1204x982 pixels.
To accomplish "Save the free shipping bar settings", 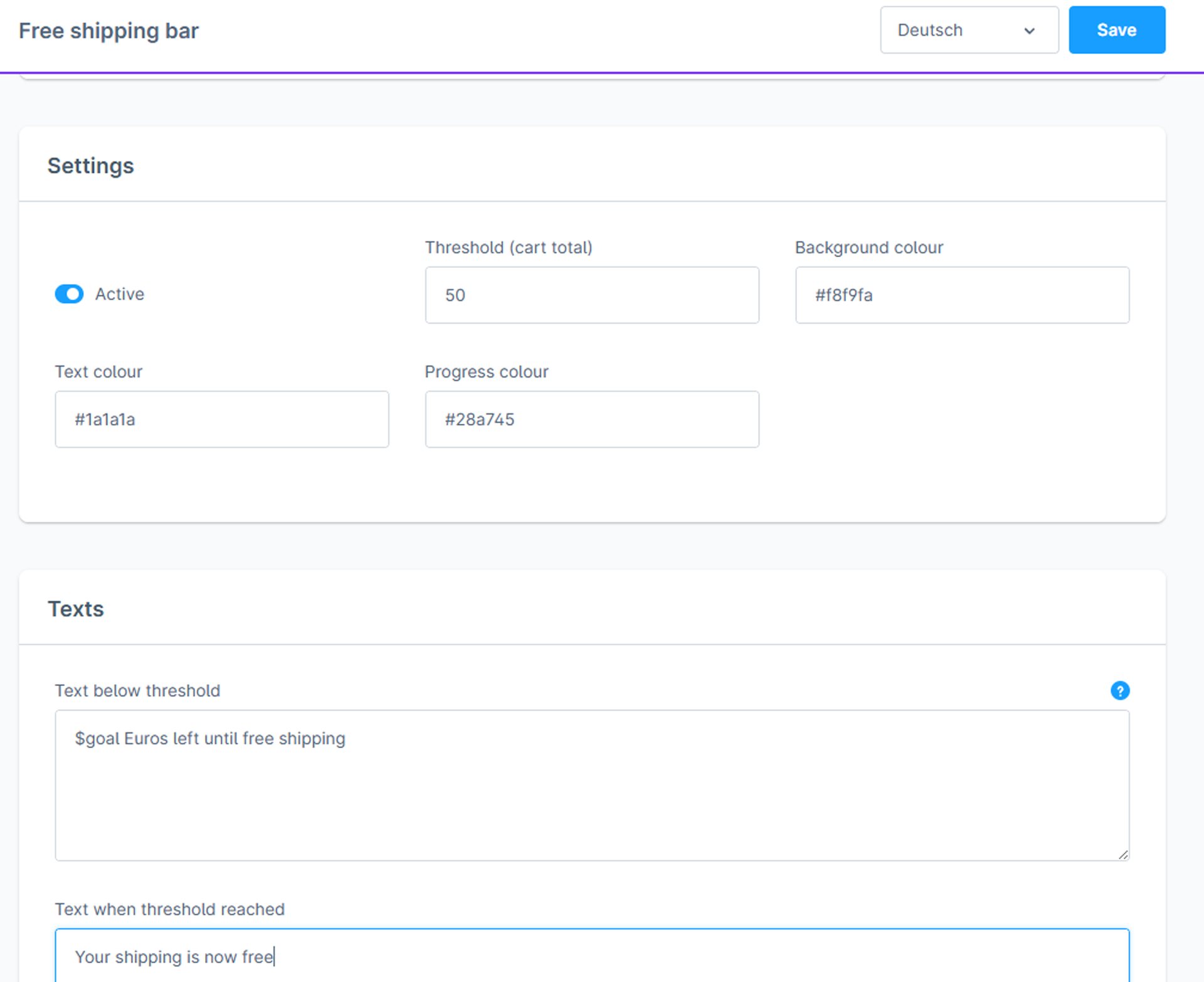I will 1117,30.
